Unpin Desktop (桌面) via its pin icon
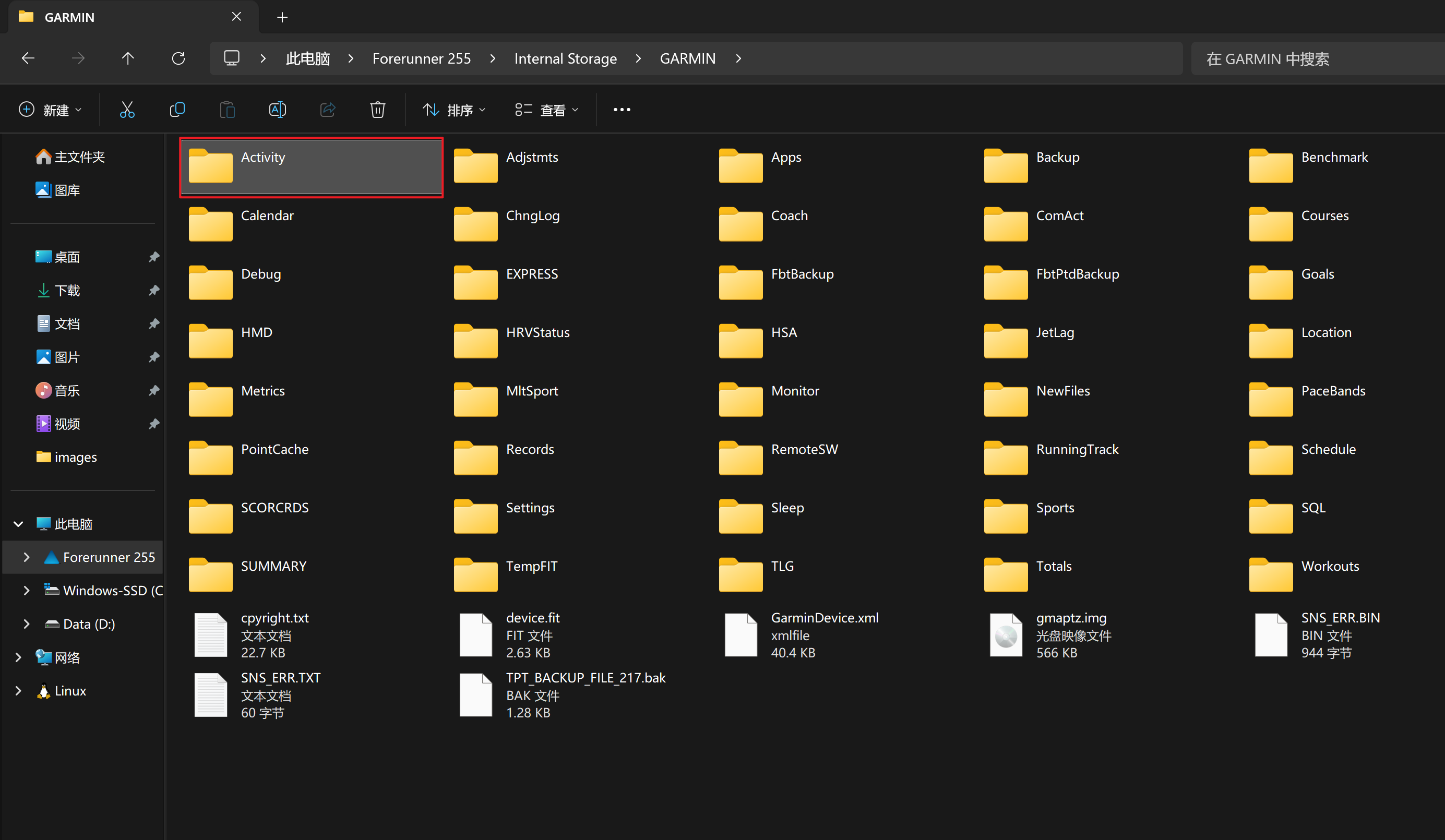The image size is (1445, 840). tap(153, 257)
